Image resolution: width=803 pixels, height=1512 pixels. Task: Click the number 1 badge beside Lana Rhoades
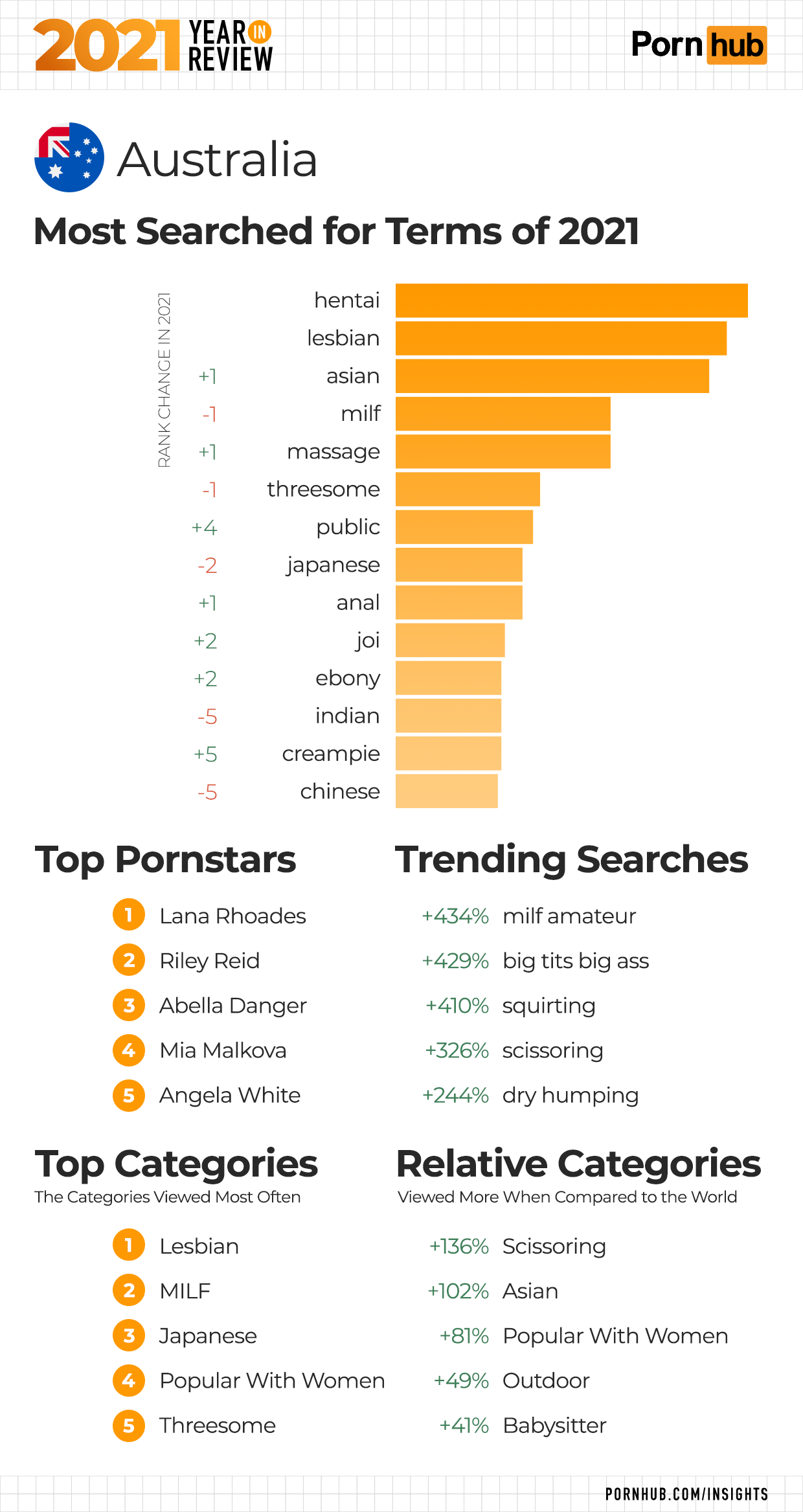(129, 915)
